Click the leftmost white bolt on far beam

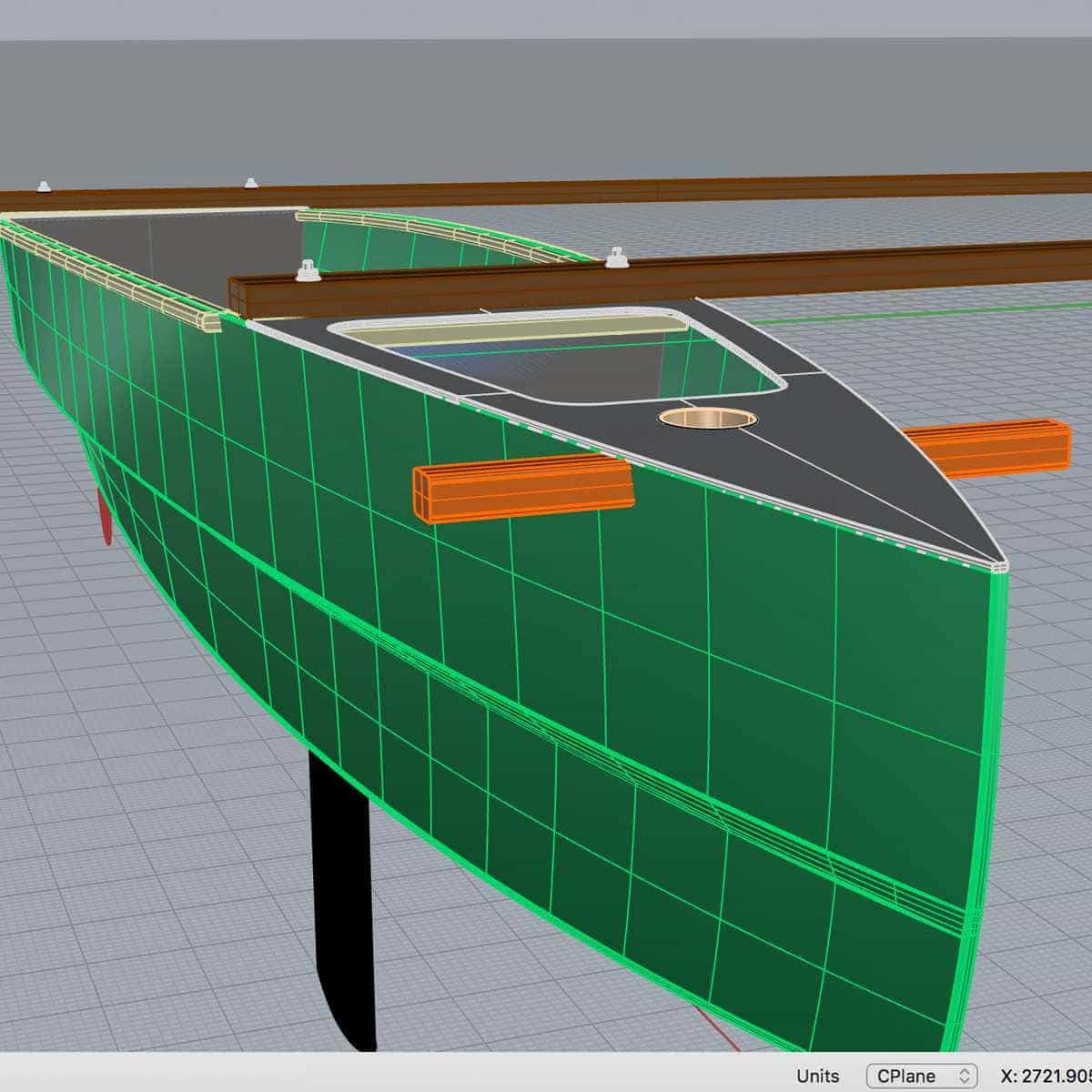tap(42, 187)
